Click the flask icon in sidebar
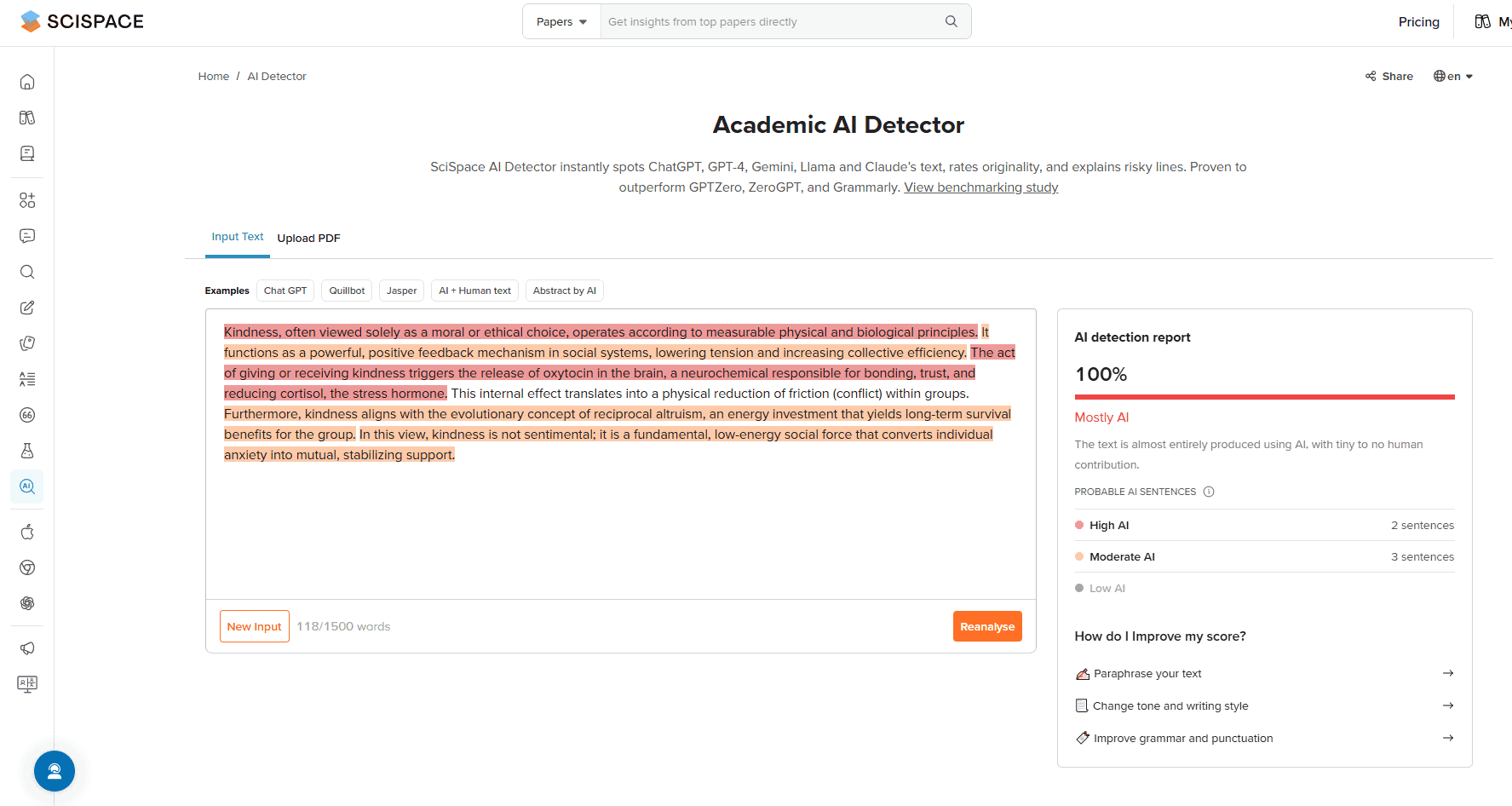 (x=27, y=451)
